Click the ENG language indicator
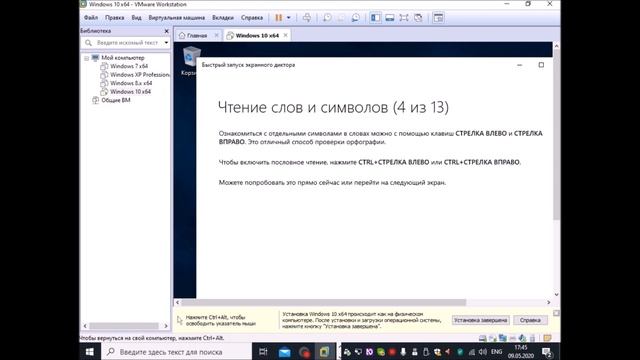 [x=496, y=352]
